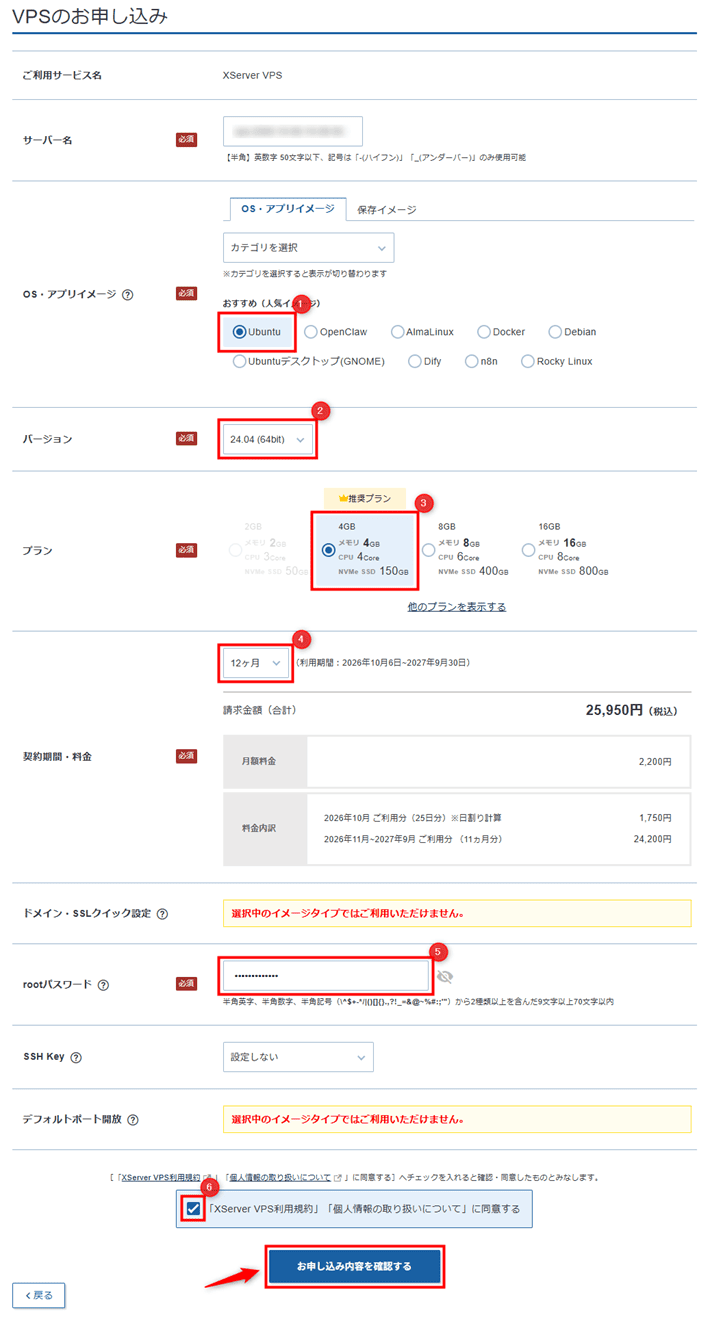Pick Rocky Linux as the OS
The height and width of the screenshot is (1317, 710).
[528, 362]
